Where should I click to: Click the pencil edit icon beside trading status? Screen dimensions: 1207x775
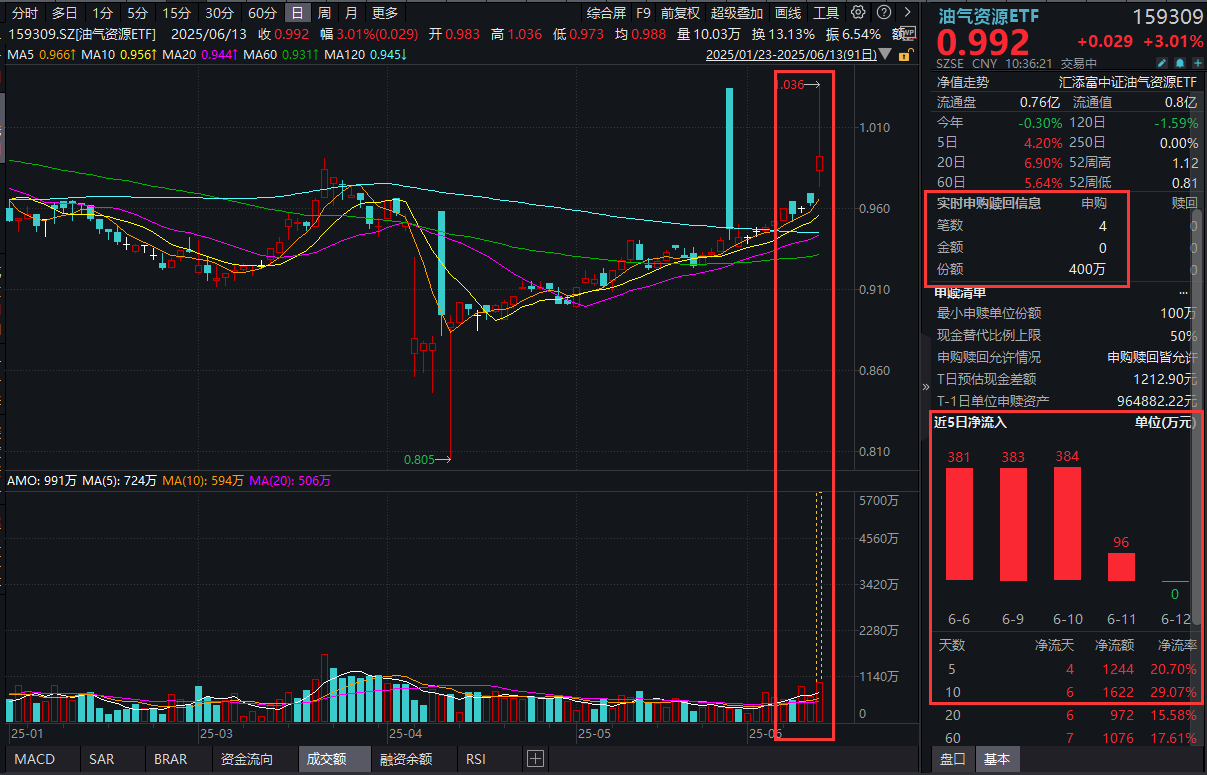1161,63
